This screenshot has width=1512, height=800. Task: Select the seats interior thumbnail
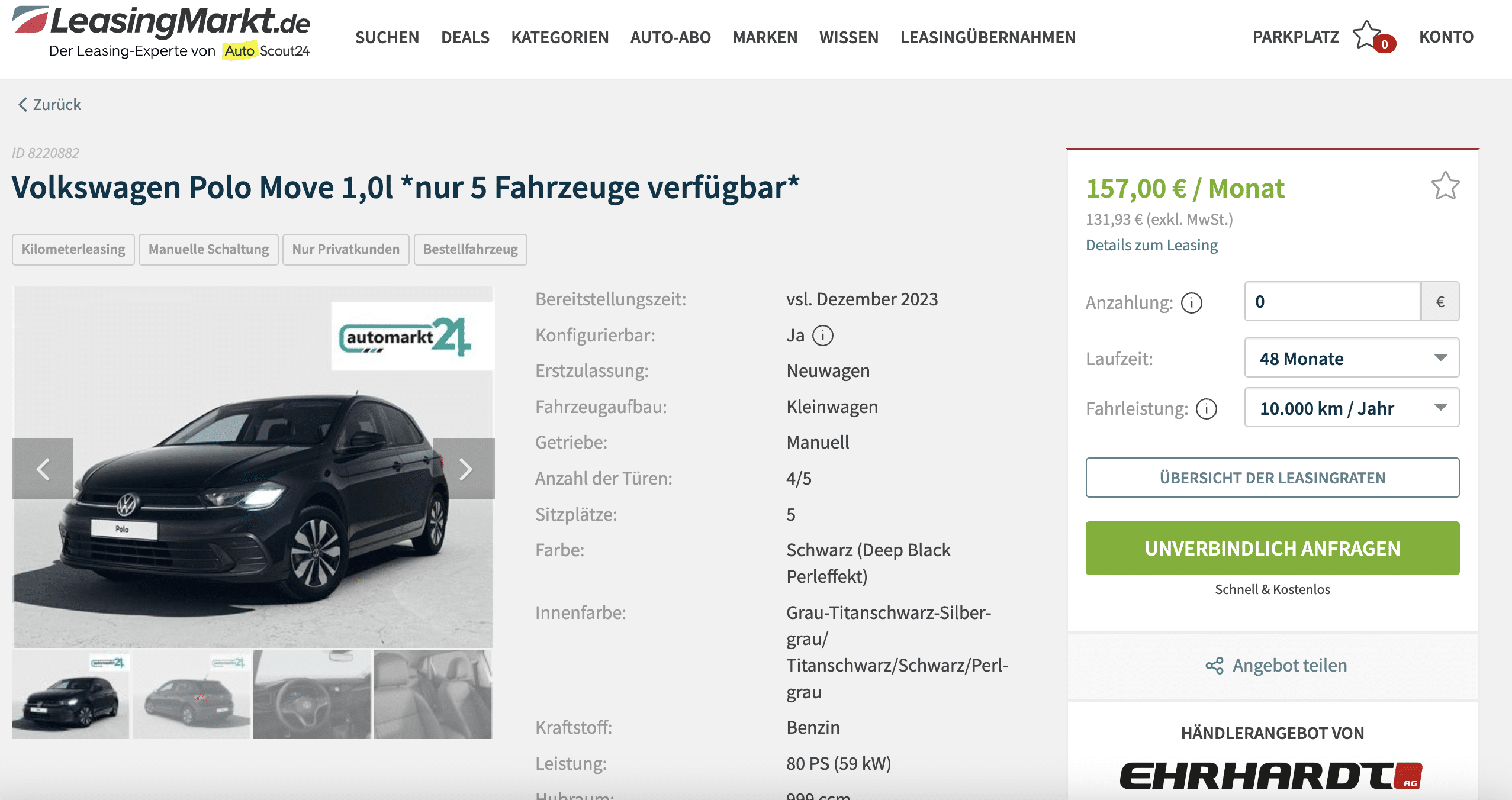(433, 695)
